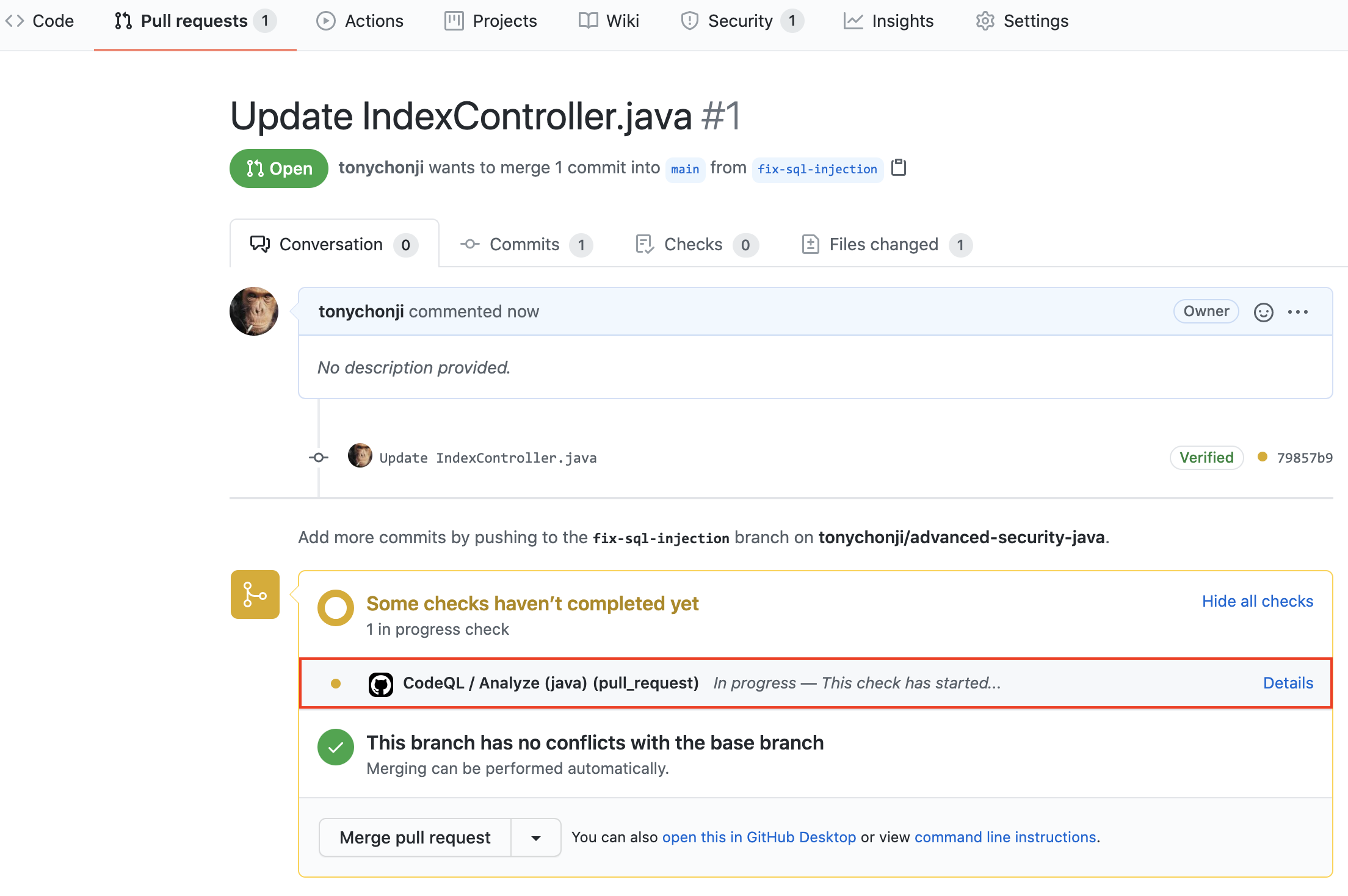Click the add reaction smiley icon
Screen dimensions: 1348x896
[x=1263, y=312]
